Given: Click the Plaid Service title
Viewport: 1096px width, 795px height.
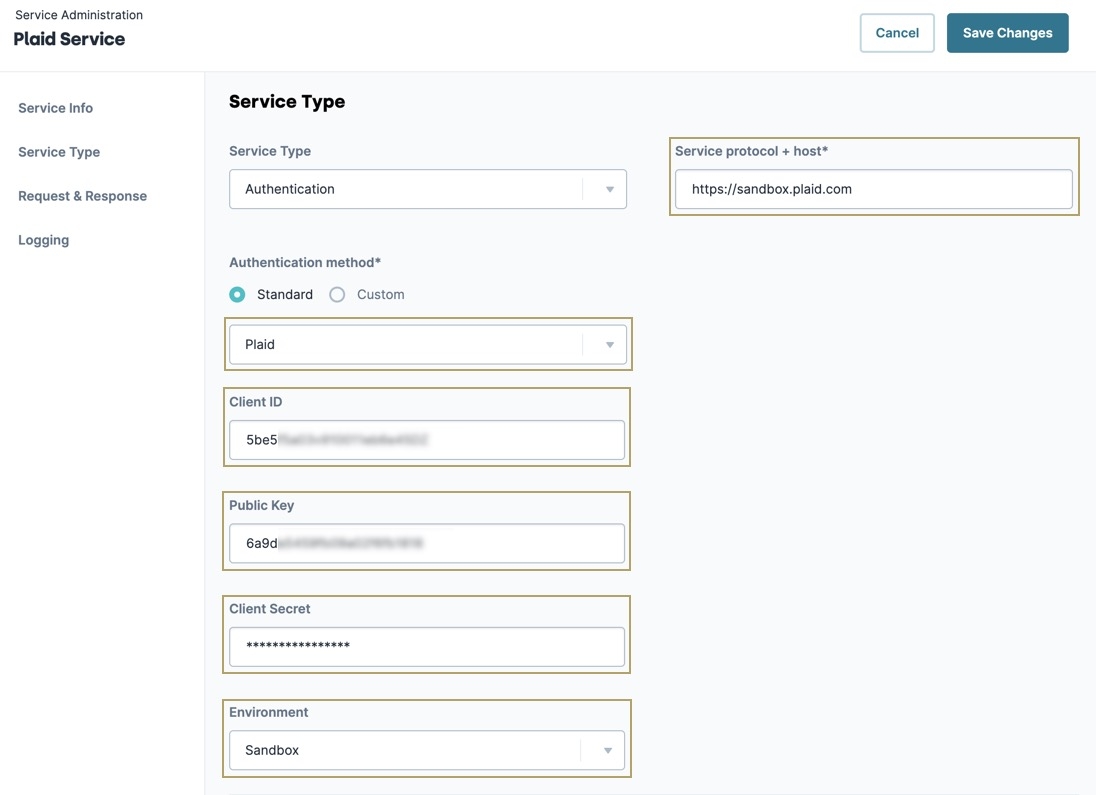Looking at the screenshot, I should click(69, 39).
